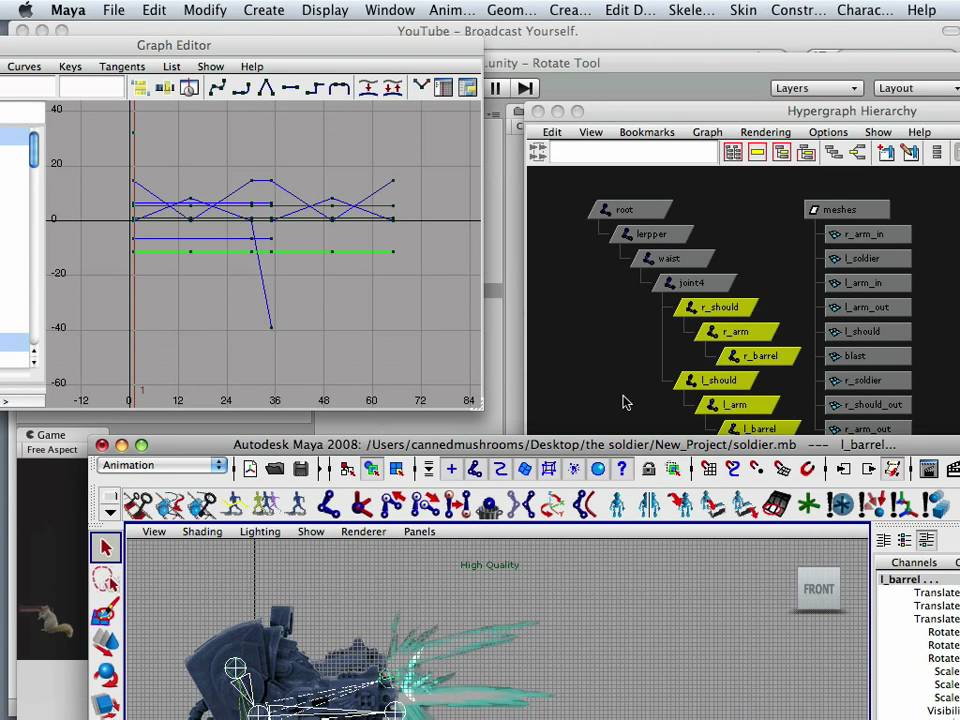Toggle the Snap to Curves icon
960x720 pixels.
click(x=733, y=469)
